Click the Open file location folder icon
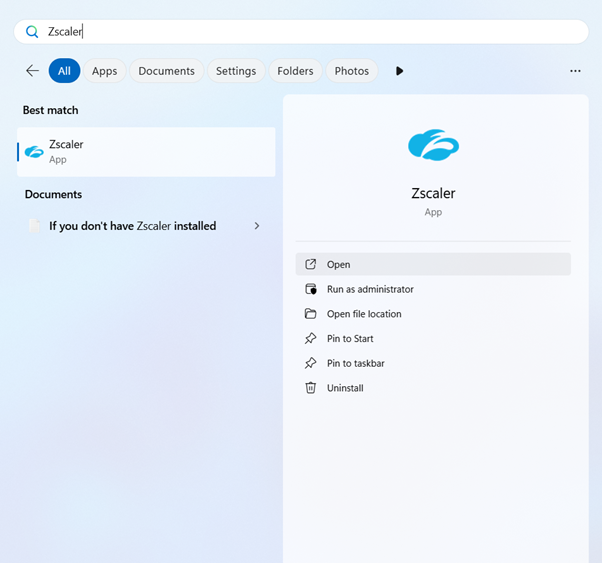The width and height of the screenshot is (602, 563). 310,314
